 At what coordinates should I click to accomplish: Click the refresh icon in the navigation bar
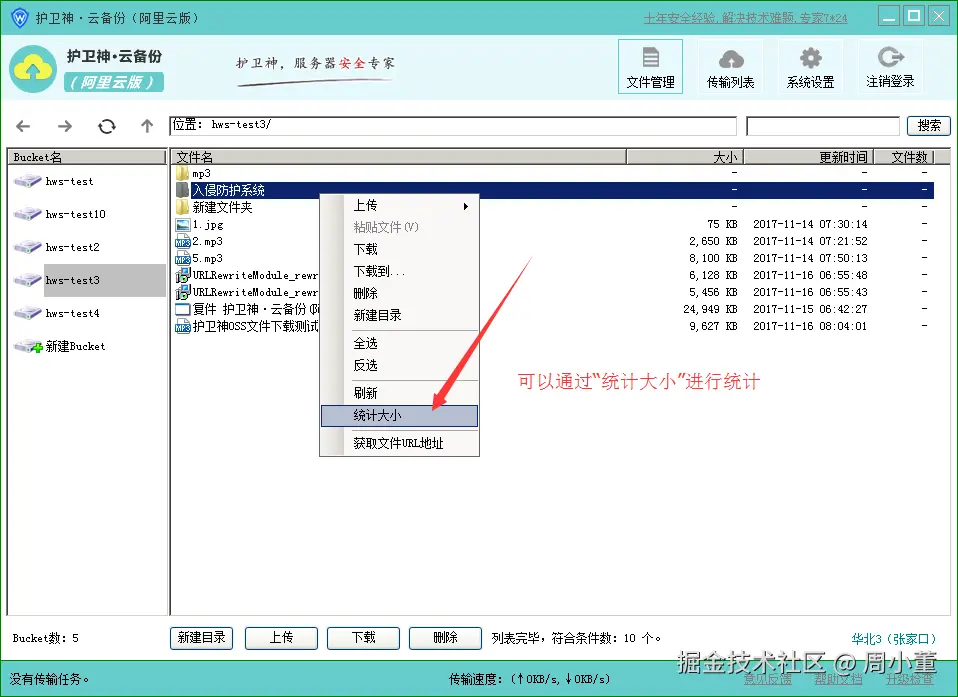pos(107,126)
